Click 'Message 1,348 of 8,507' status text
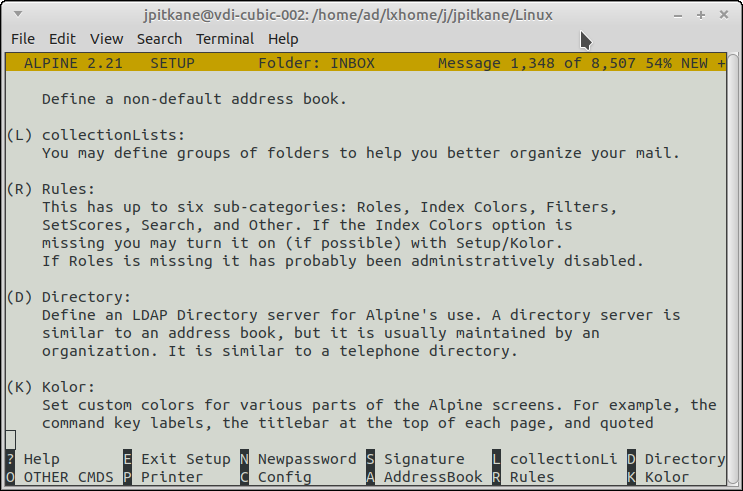 click(x=536, y=63)
